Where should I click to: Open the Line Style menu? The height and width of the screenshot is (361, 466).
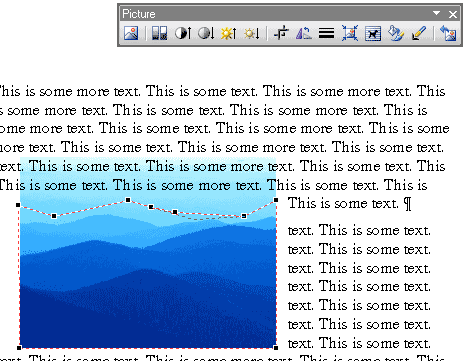pos(326,33)
